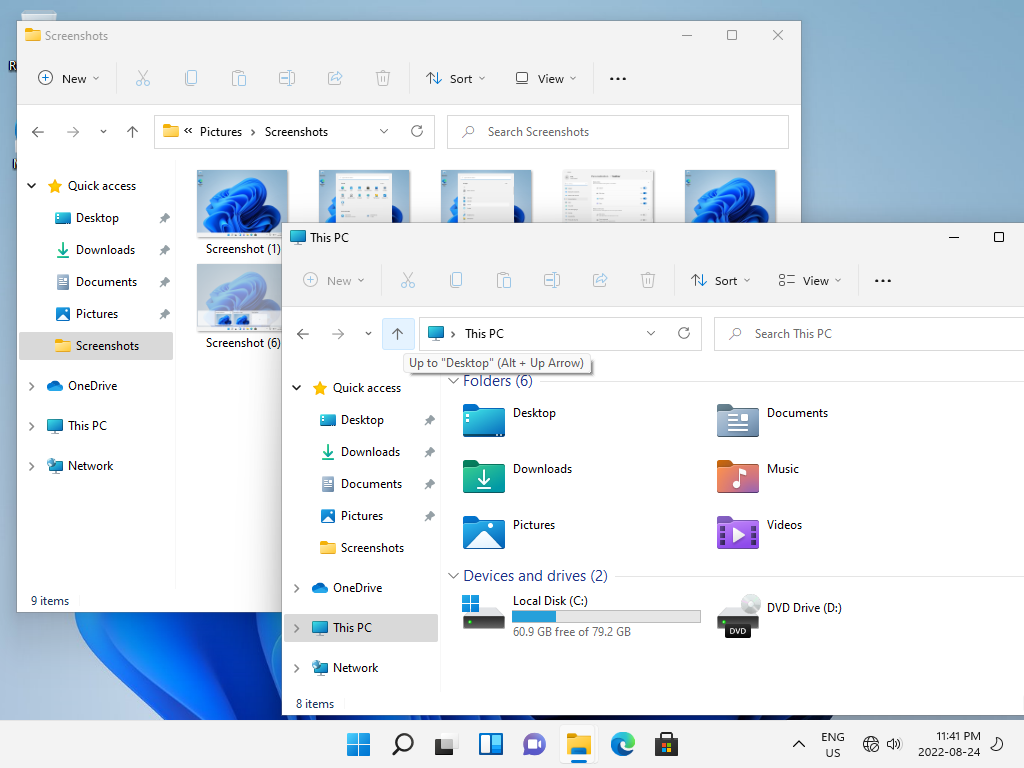
Task: Click the New button in Screenshots window
Action: tap(69, 78)
